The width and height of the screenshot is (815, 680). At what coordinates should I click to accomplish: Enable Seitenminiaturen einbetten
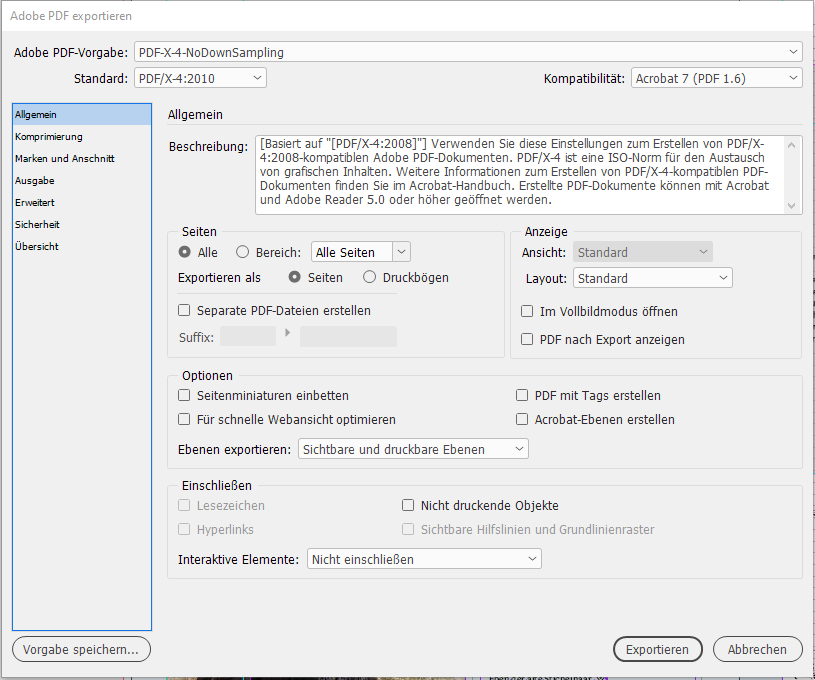(x=184, y=395)
